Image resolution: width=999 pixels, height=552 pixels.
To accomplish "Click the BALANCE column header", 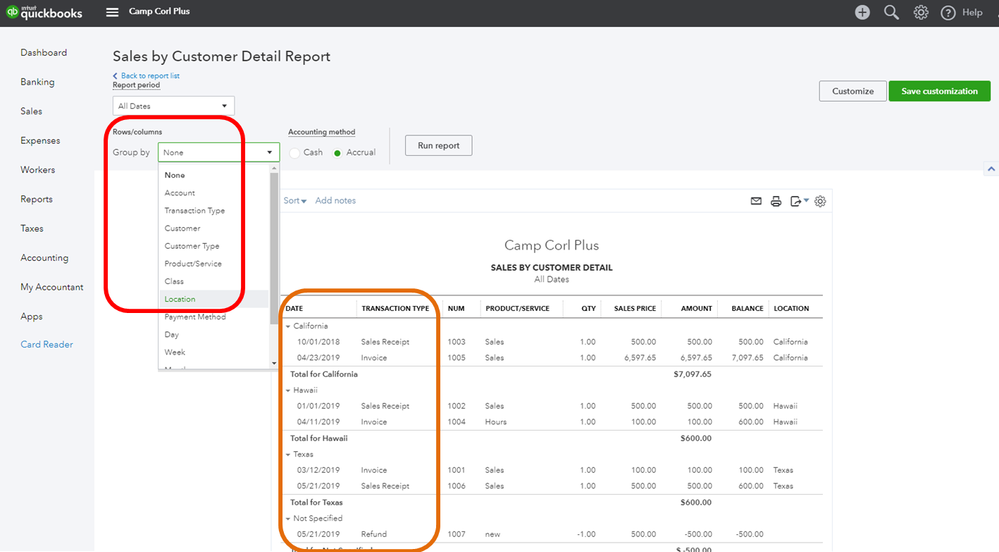I will [747, 309].
